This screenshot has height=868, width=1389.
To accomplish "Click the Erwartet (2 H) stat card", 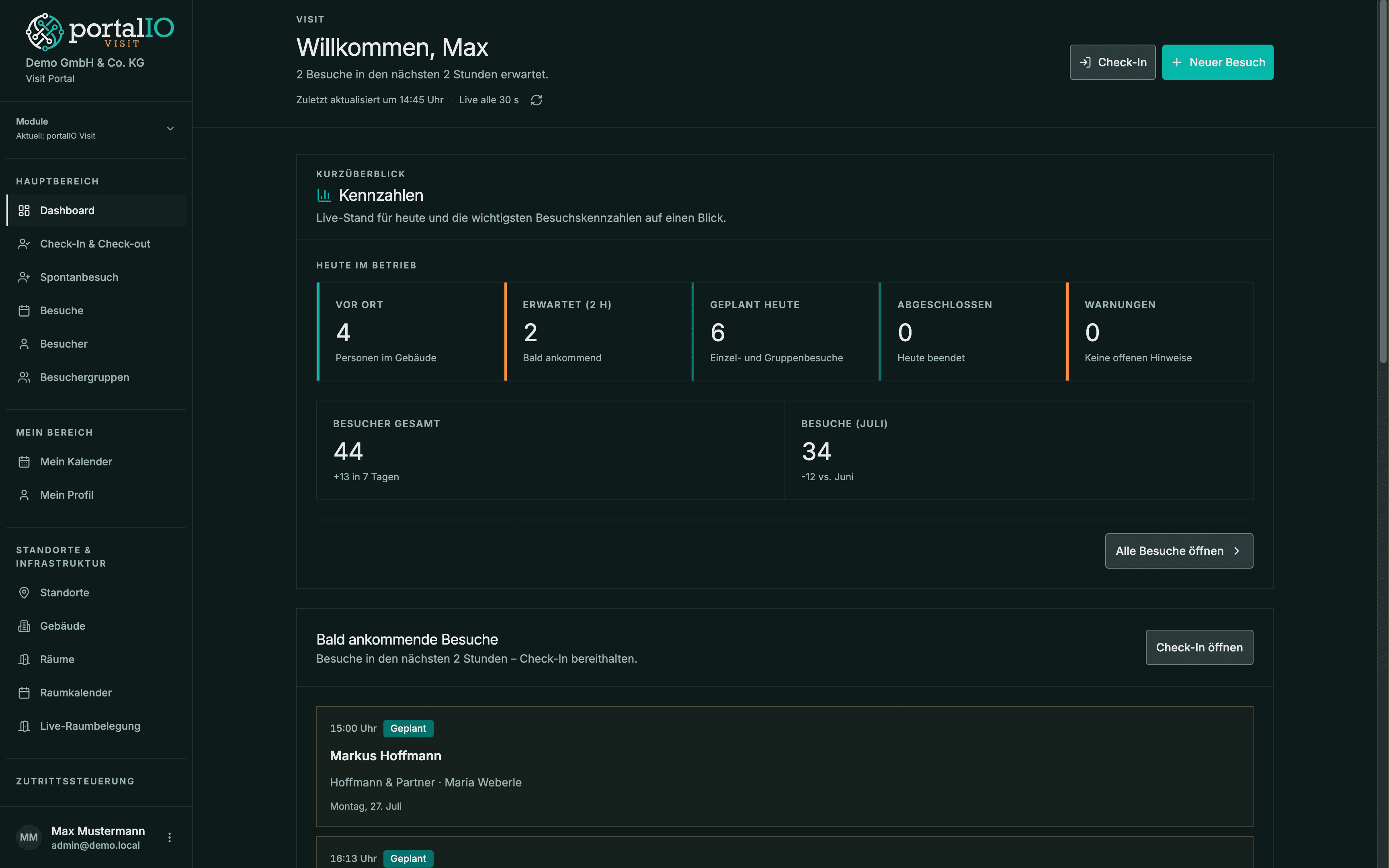I will click(598, 331).
